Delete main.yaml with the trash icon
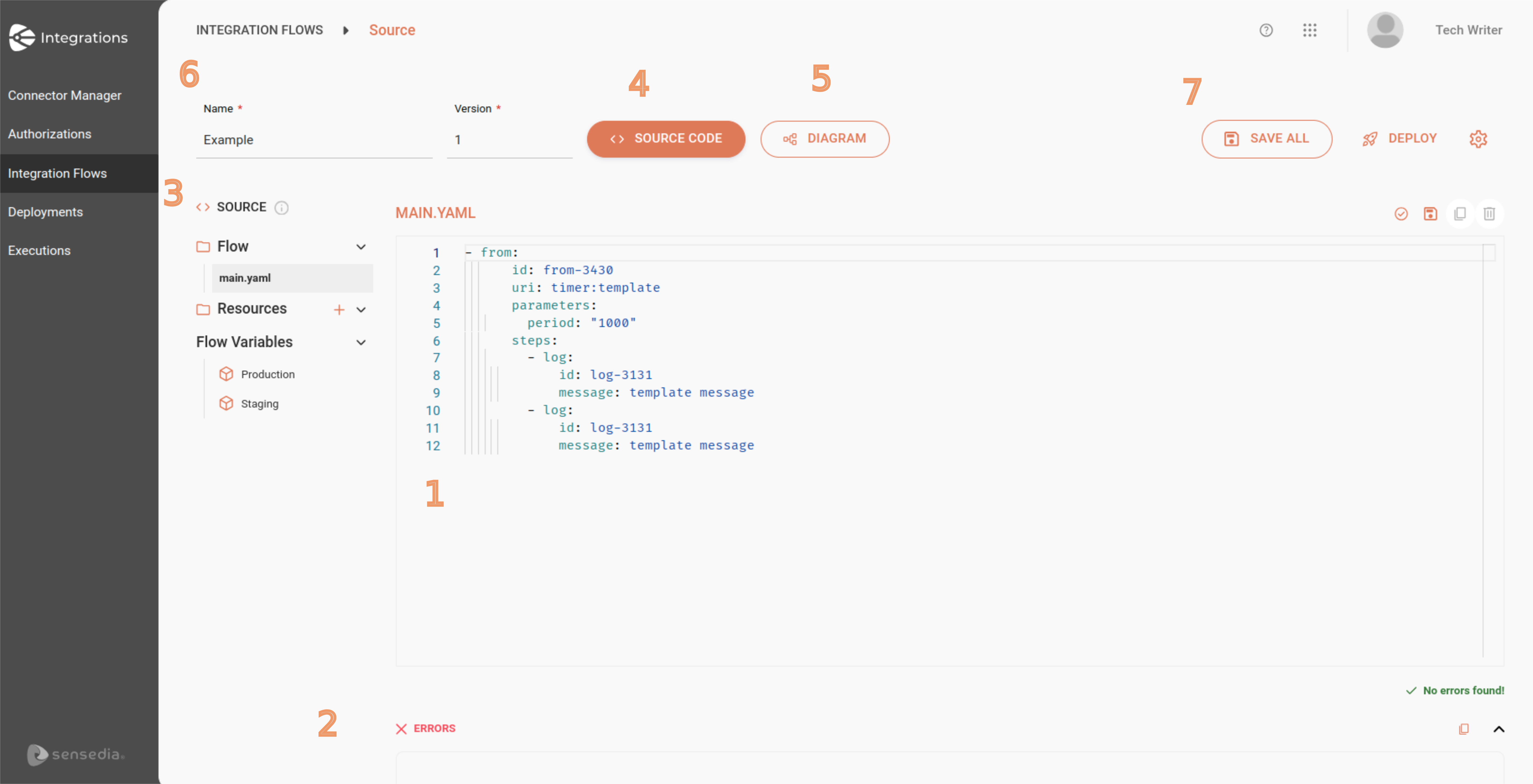The width and height of the screenshot is (1533, 784). (1489, 214)
